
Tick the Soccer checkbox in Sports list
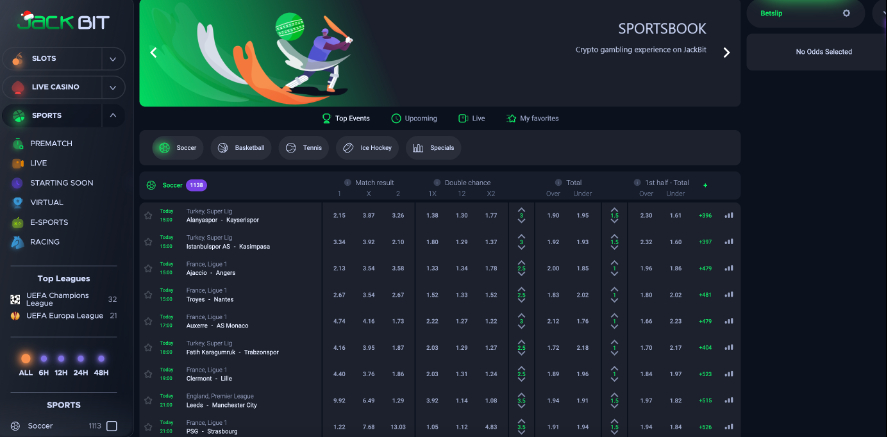pyautogui.click(x=112, y=426)
